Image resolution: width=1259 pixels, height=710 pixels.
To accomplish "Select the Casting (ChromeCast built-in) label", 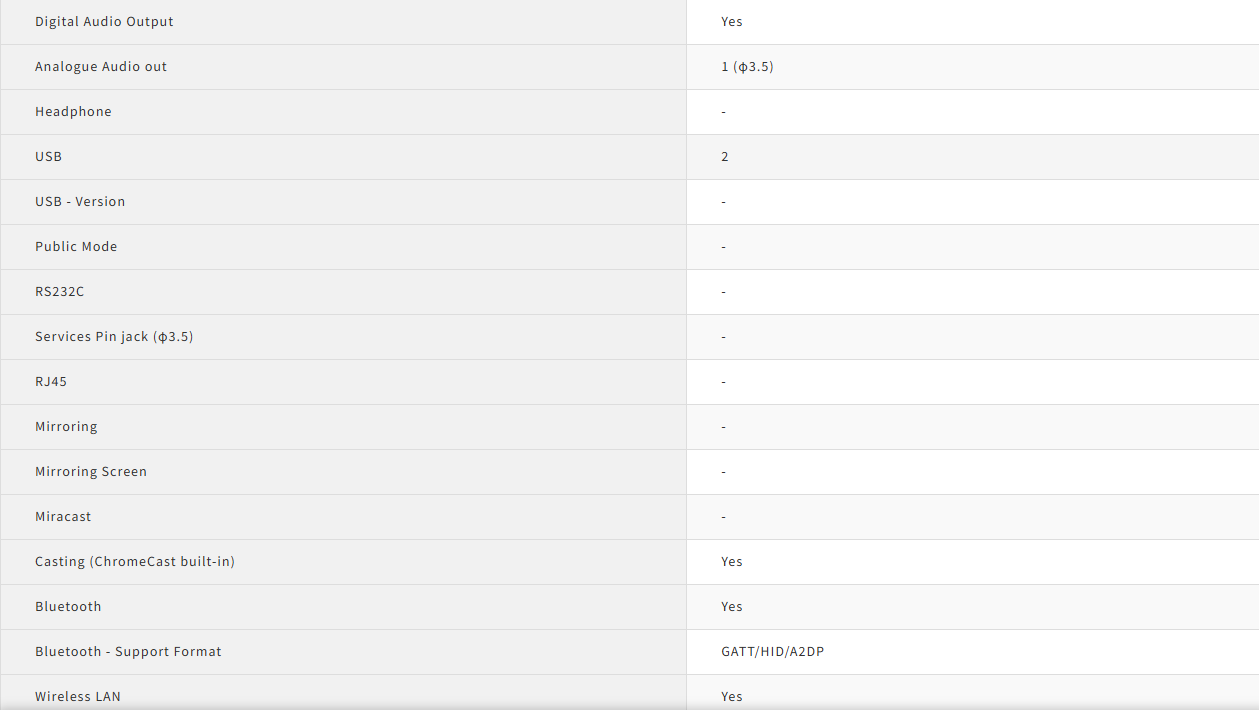I will pos(135,562).
